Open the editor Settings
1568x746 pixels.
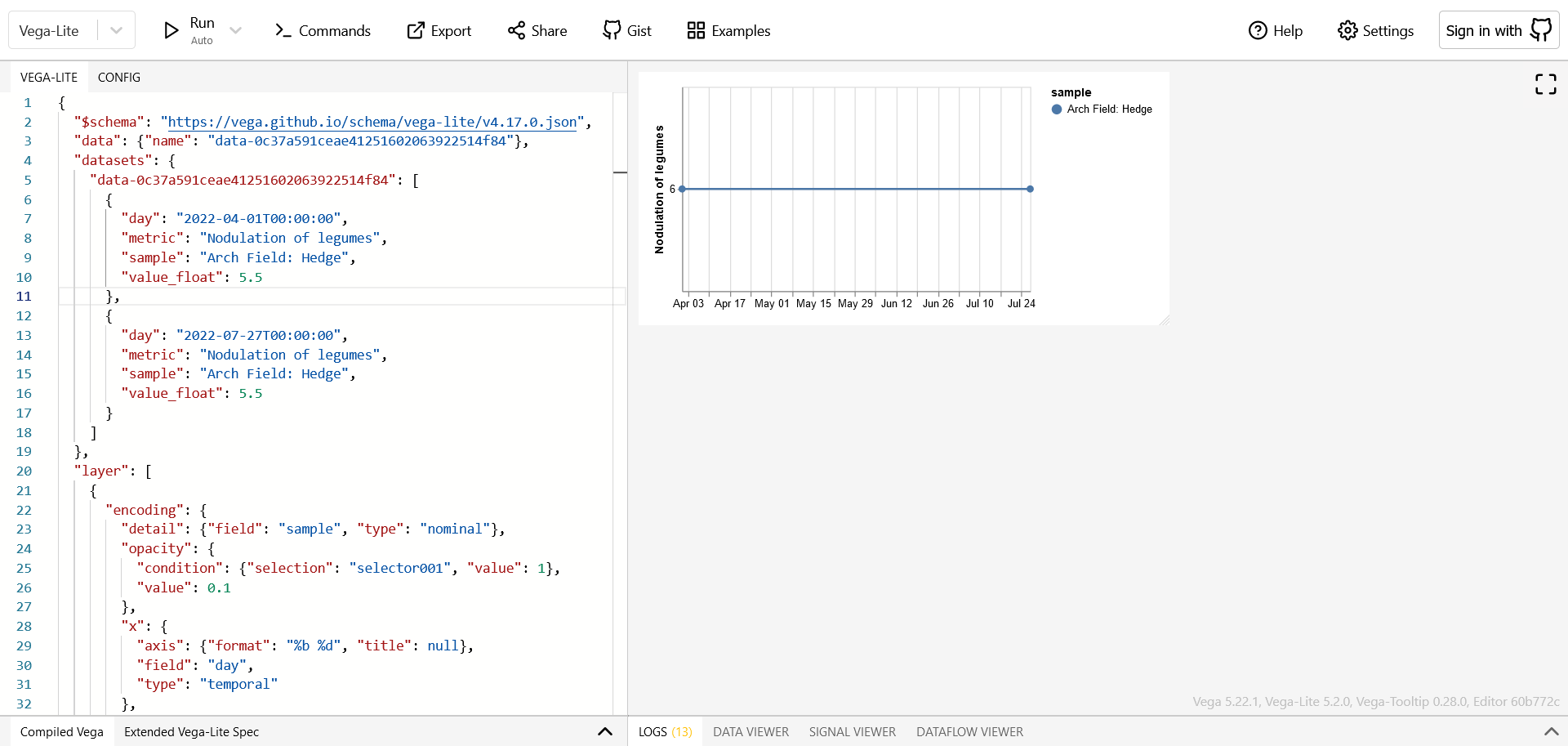pyautogui.click(x=1375, y=30)
